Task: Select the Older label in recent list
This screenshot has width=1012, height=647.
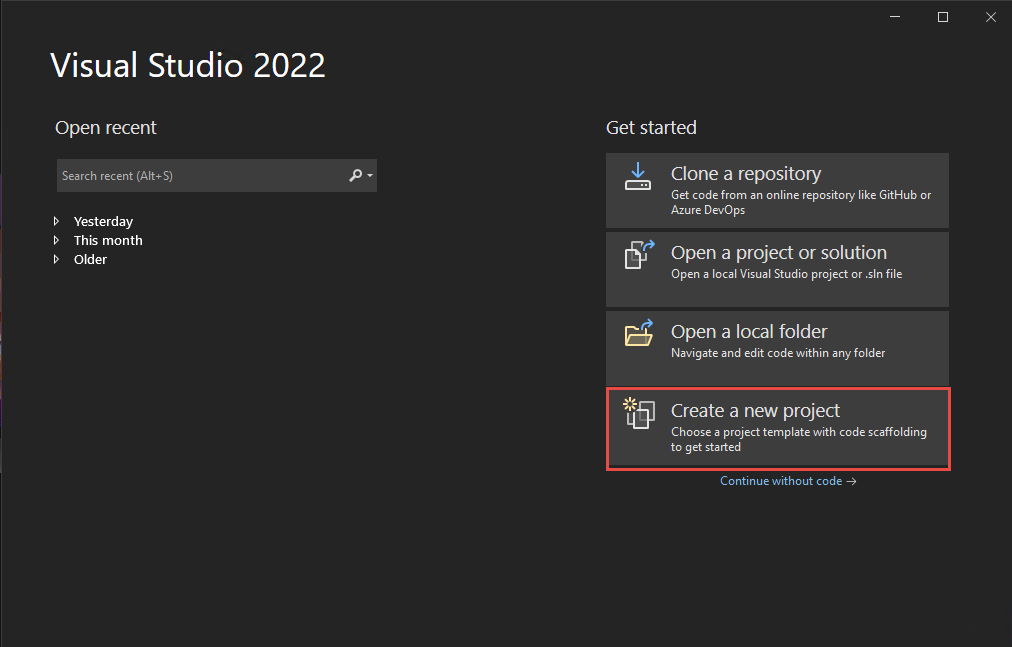Action: click(x=90, y=260)
